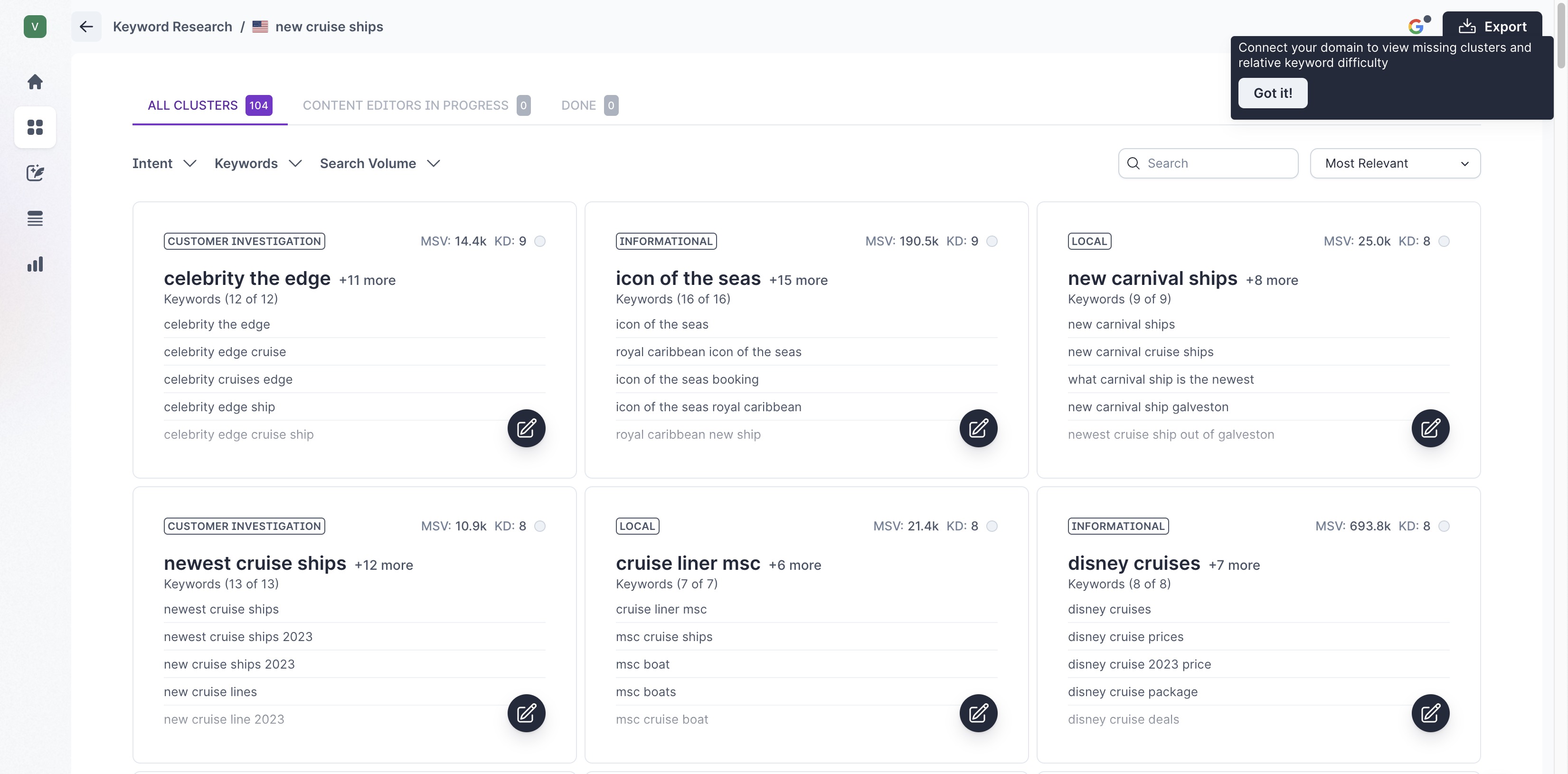Click the keyword 'disney cruise prices'
Screen dimensions: 1568x774
tap(1125, 636)
